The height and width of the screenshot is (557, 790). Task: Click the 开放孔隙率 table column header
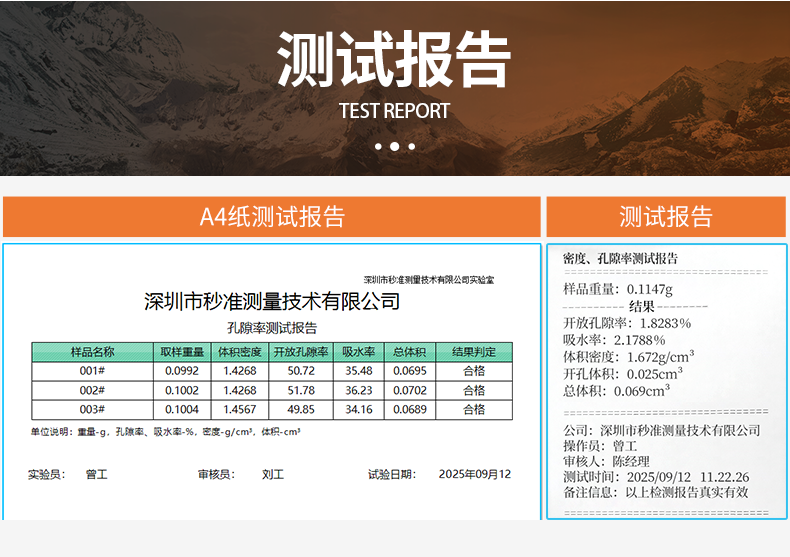(x=300, y=352)
